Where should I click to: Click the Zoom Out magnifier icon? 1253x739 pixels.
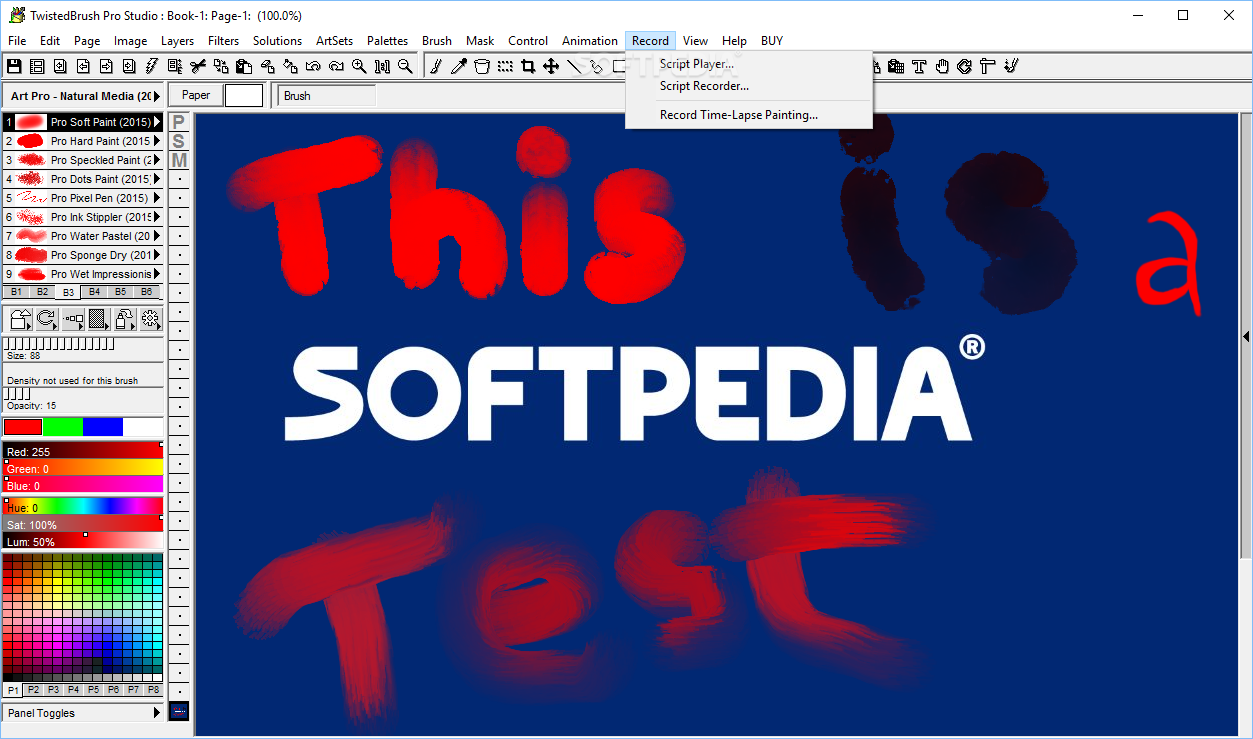(405, 66)
